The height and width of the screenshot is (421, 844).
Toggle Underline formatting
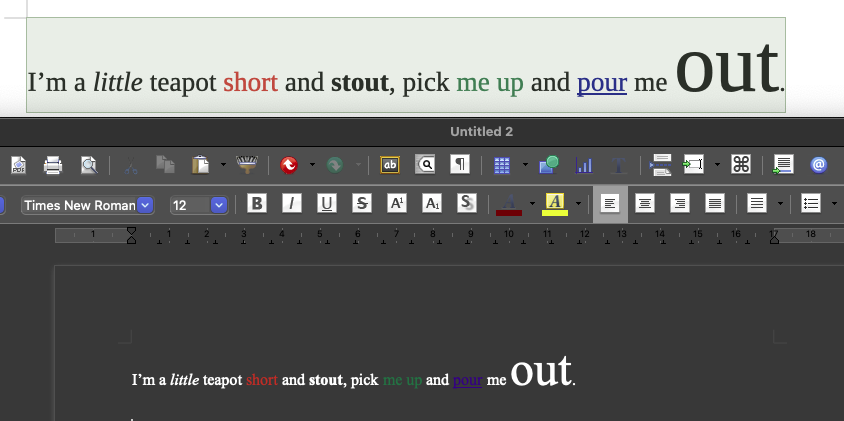pyautogui.click(x=326, y=204)
